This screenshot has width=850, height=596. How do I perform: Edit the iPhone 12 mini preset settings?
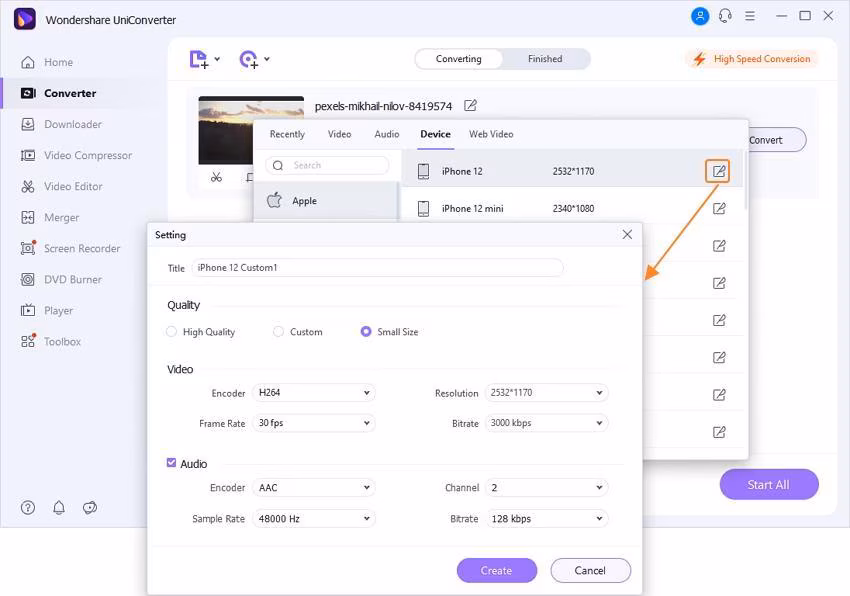(x=719, y=209)
